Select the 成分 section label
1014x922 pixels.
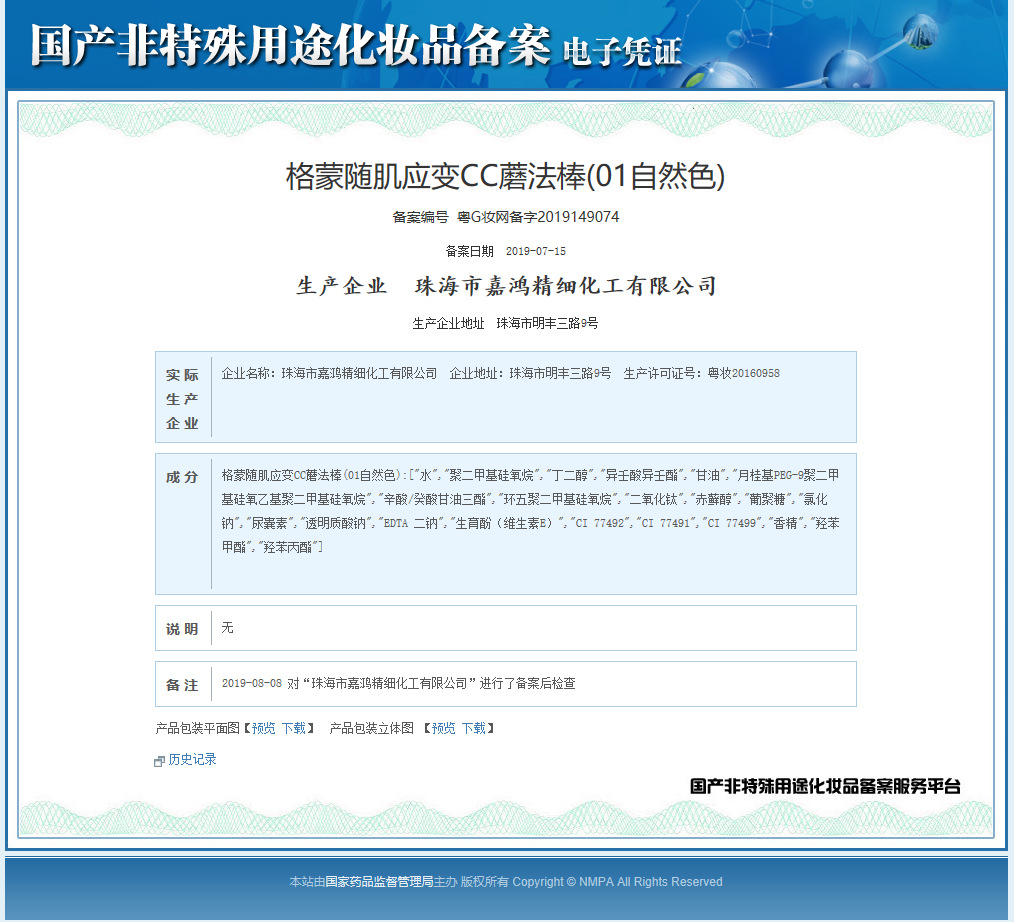coord(182,477)
